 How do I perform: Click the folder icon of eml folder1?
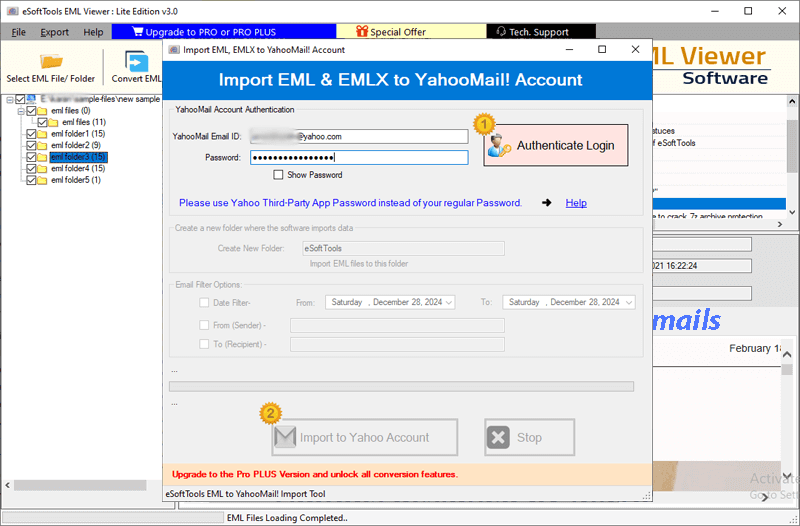click(x=42, y=134)
